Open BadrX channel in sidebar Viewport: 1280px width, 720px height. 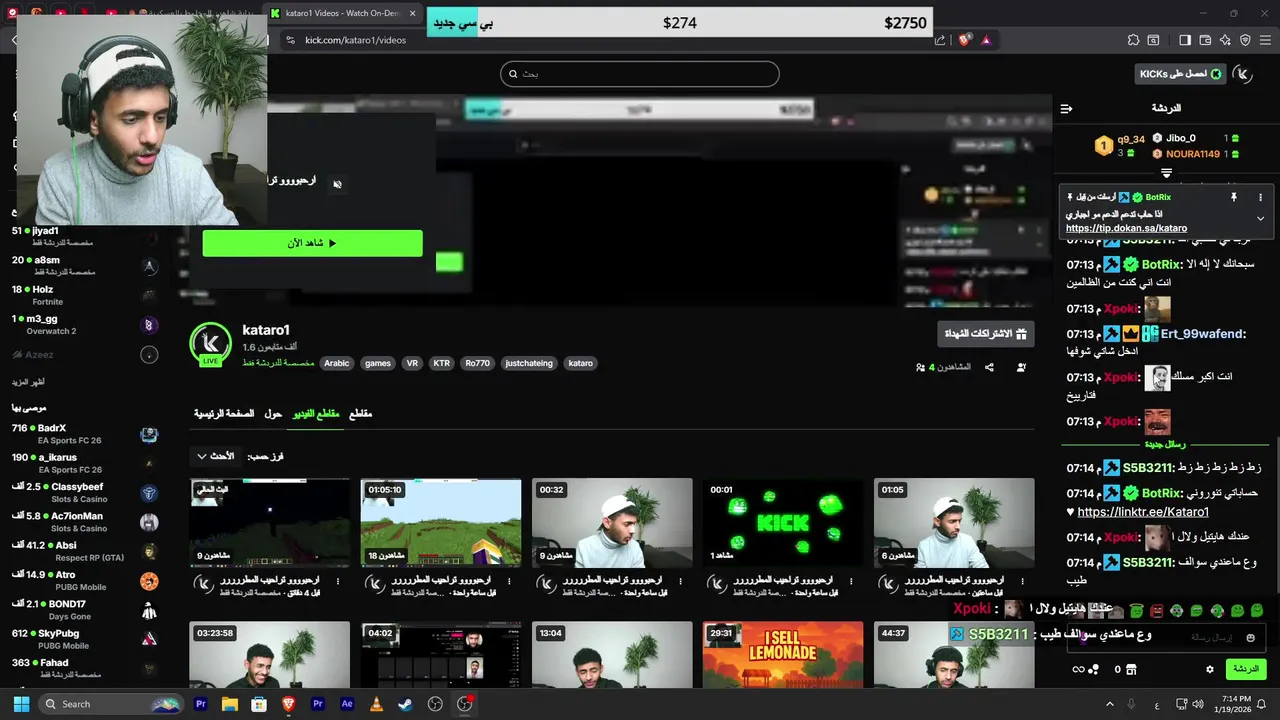coord(85,434)
